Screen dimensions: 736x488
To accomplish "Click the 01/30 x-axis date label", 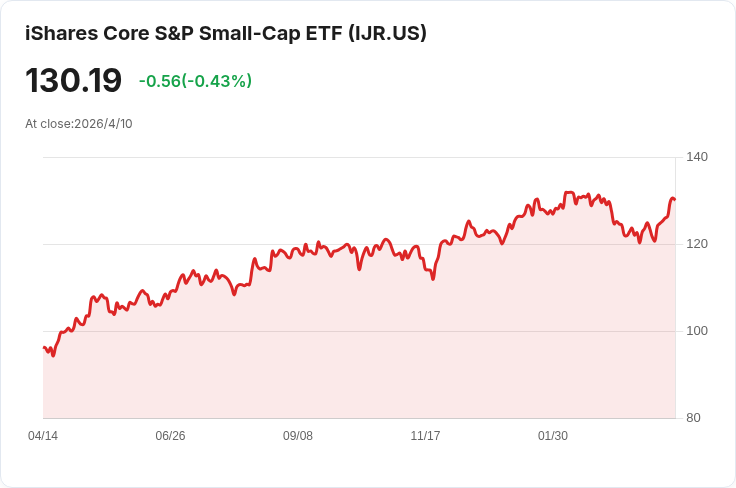I will (x=552, y=435).
